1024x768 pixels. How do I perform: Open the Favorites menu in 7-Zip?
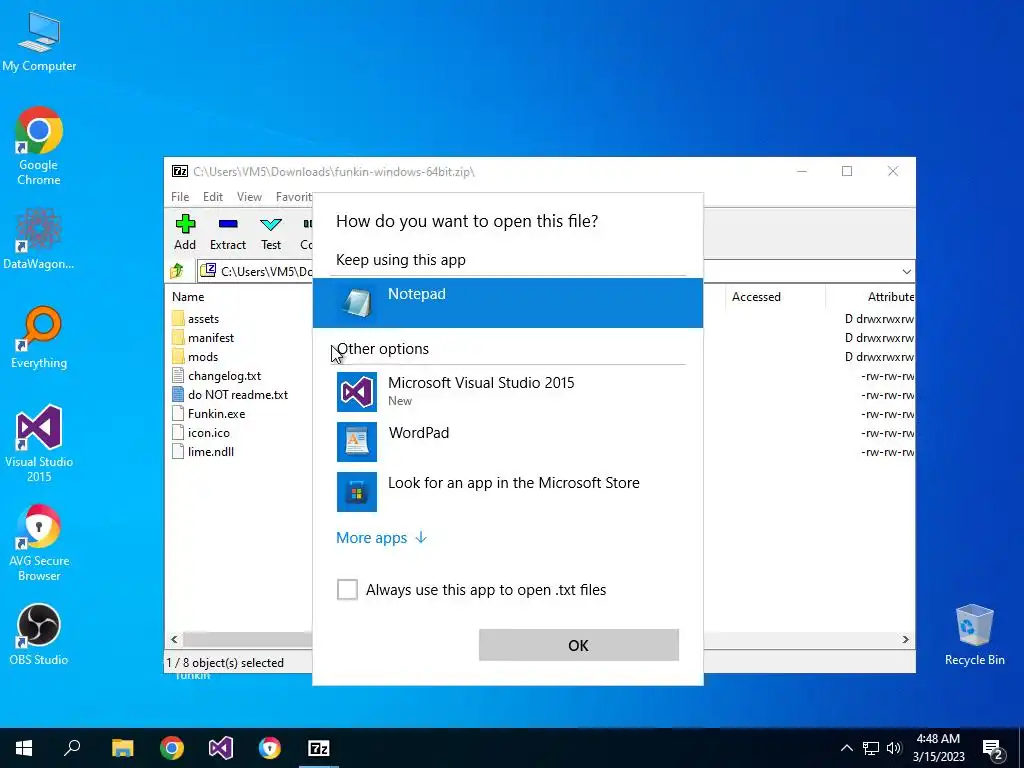pyautogui.click(x=294, y=197)
